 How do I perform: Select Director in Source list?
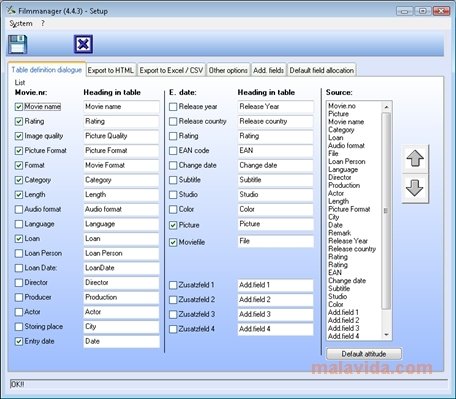(x=340, y=177)
